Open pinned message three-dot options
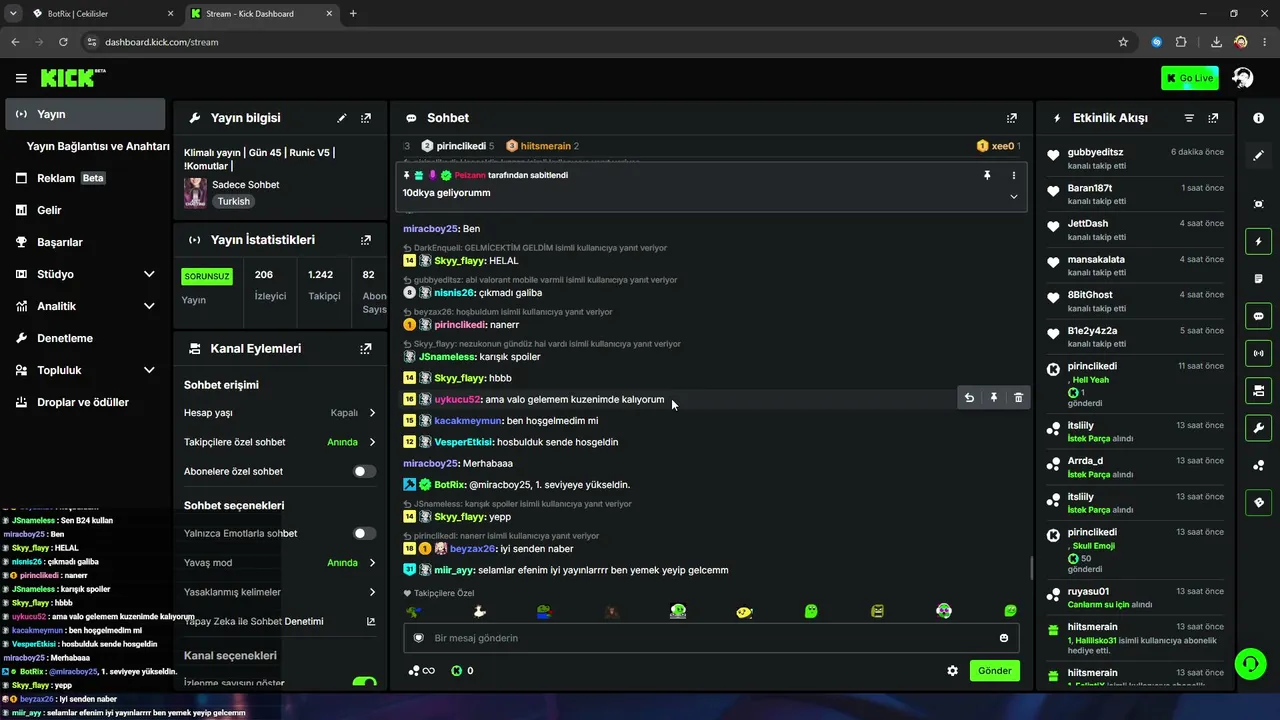This screenshot has height=720, width=1280. [1013, 175]
